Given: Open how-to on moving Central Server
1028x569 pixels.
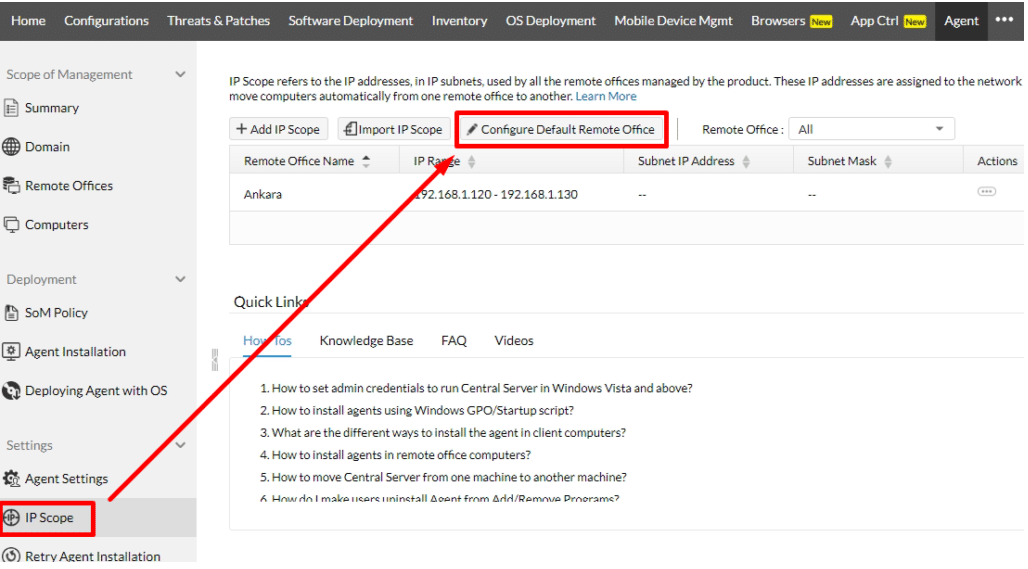Looking at the screenshot, I should coord(449,477).
